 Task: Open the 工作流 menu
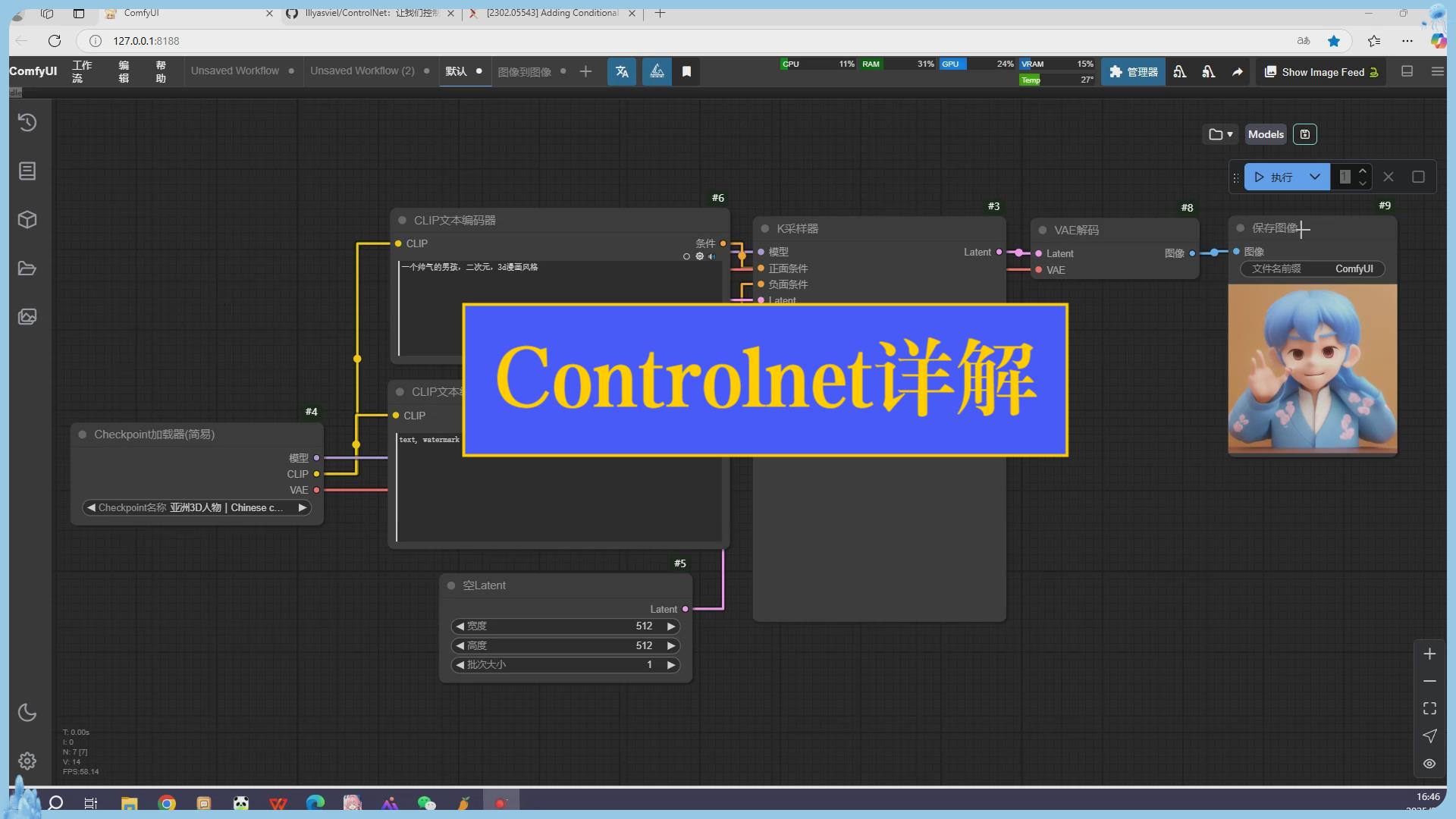pos(82,71)
